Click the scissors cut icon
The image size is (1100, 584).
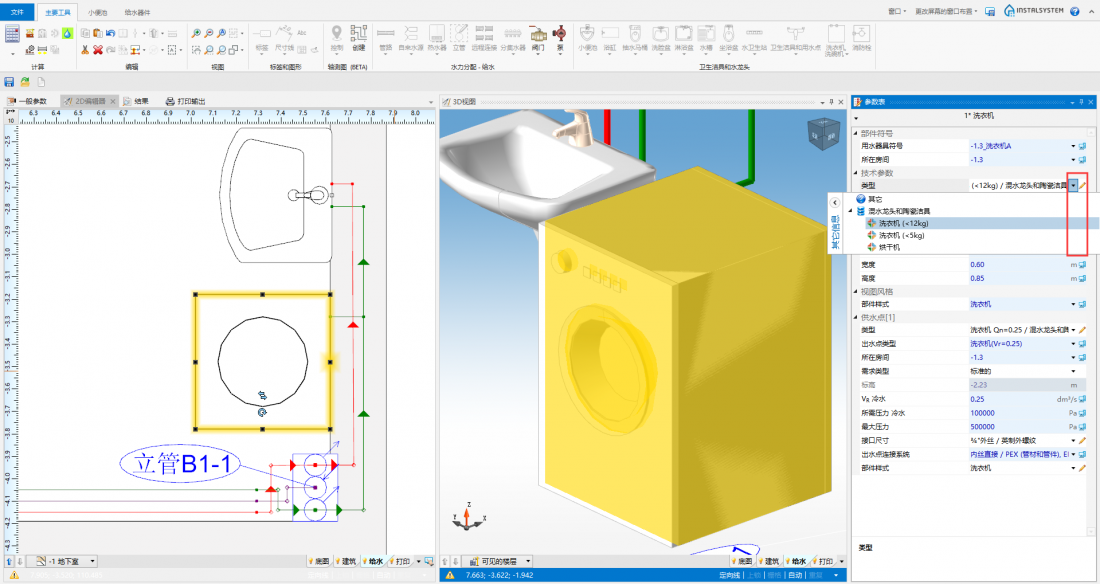86,49
